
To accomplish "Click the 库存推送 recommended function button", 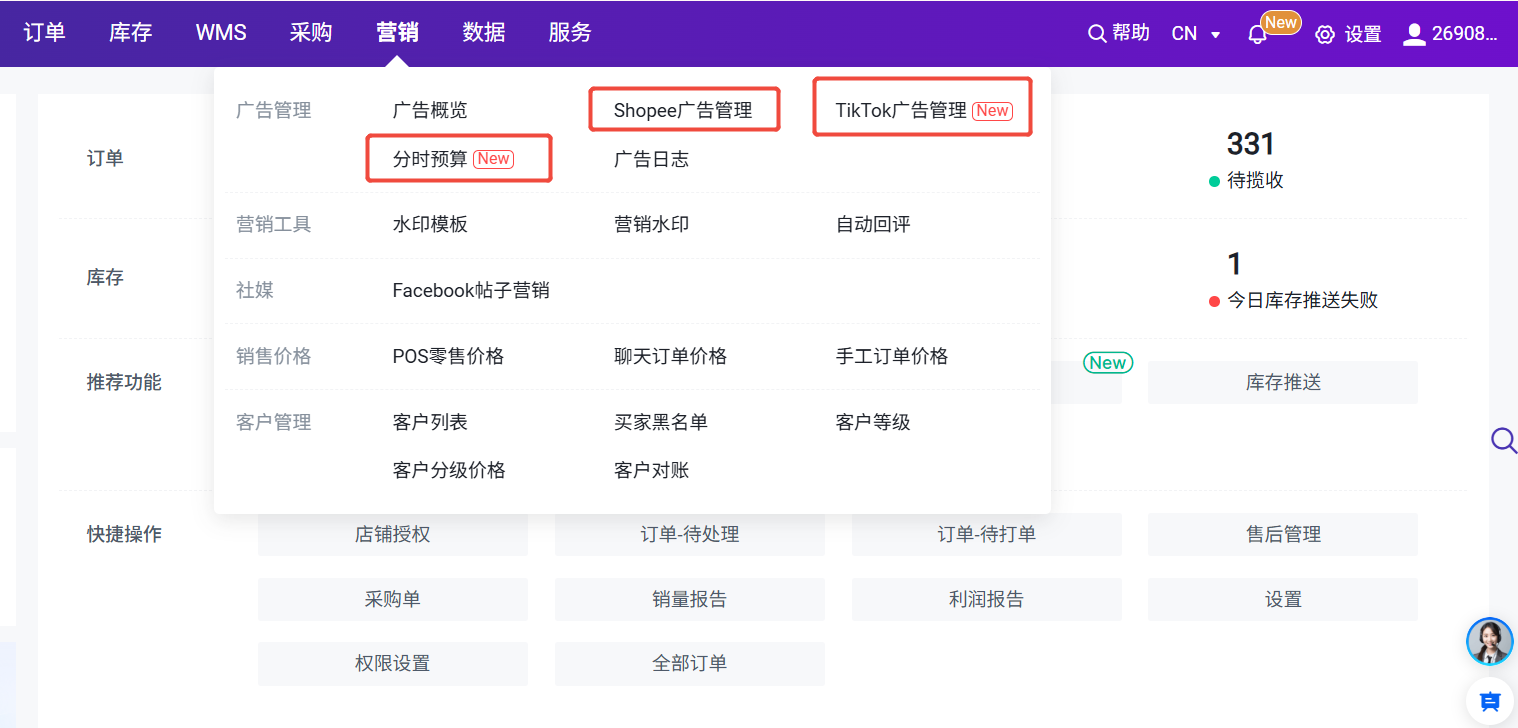I will point(1283,383).
